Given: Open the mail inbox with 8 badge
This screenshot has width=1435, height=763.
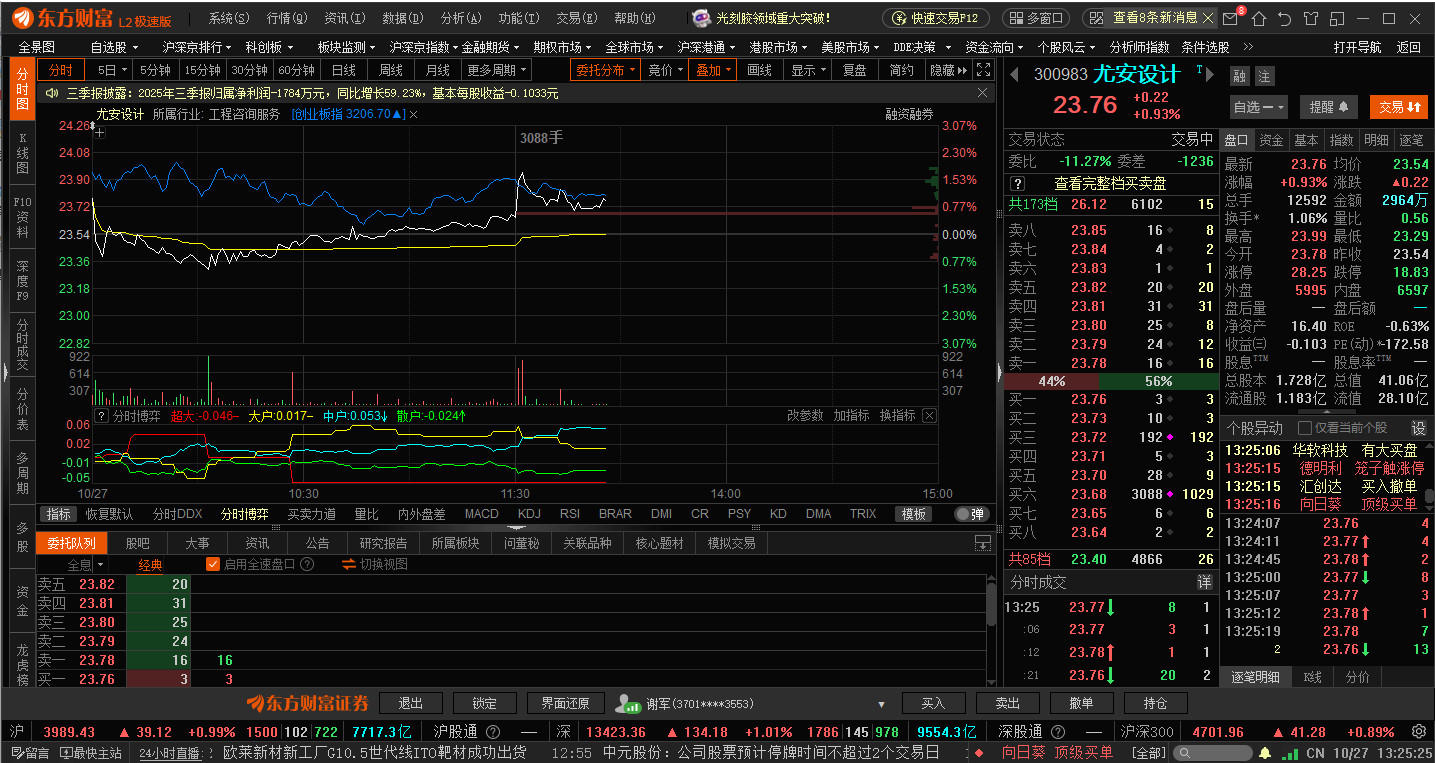Looking at the screenshot, I should click(1233, 18).
